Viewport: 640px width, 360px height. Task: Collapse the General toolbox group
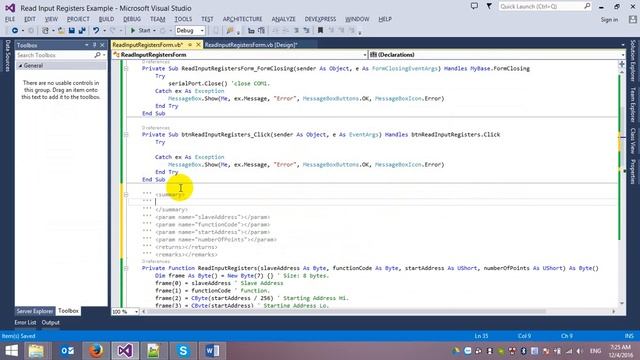pos(20,66)
